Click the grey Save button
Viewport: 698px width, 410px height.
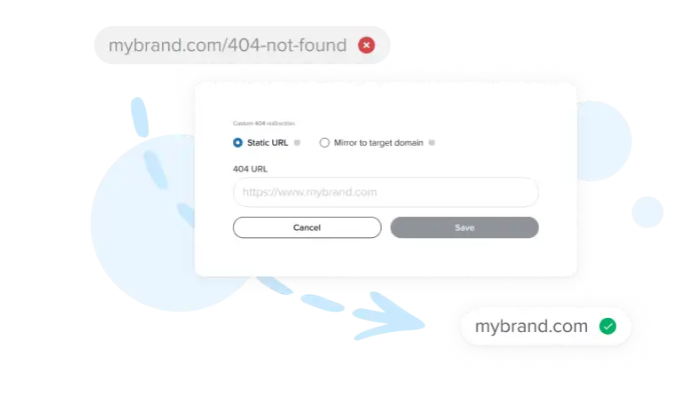click(464, 227)
